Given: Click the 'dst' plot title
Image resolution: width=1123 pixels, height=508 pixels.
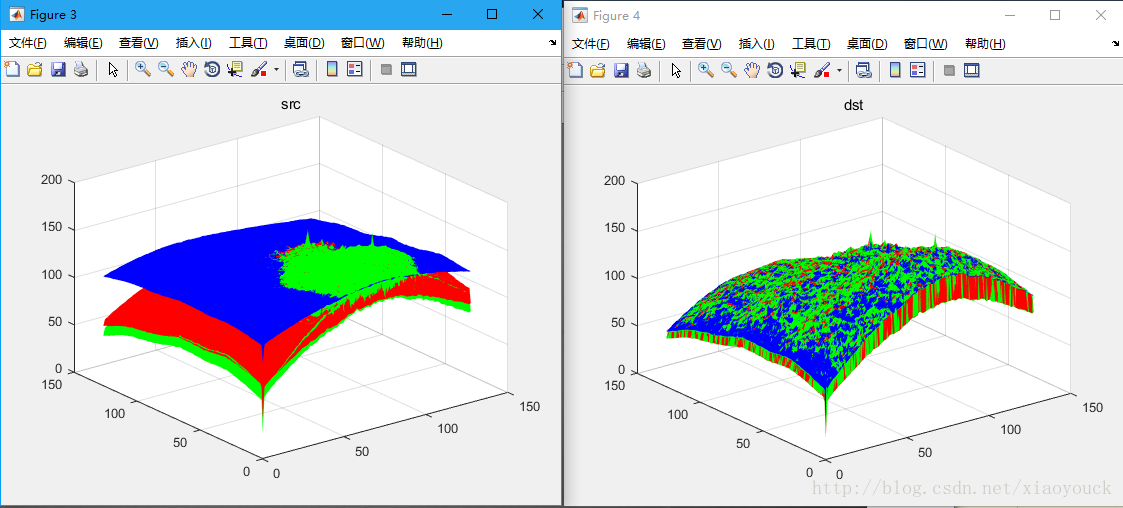Looking at the screenshot, I should click(853, 105).
